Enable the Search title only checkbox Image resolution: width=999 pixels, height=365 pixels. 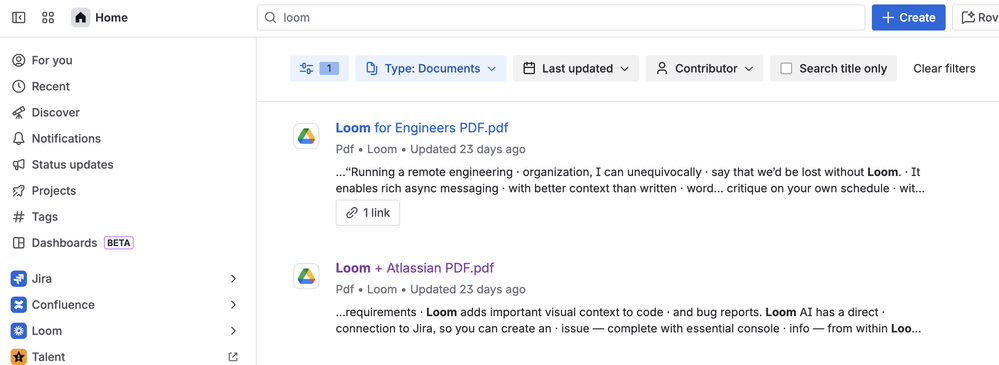pos(786,68)
